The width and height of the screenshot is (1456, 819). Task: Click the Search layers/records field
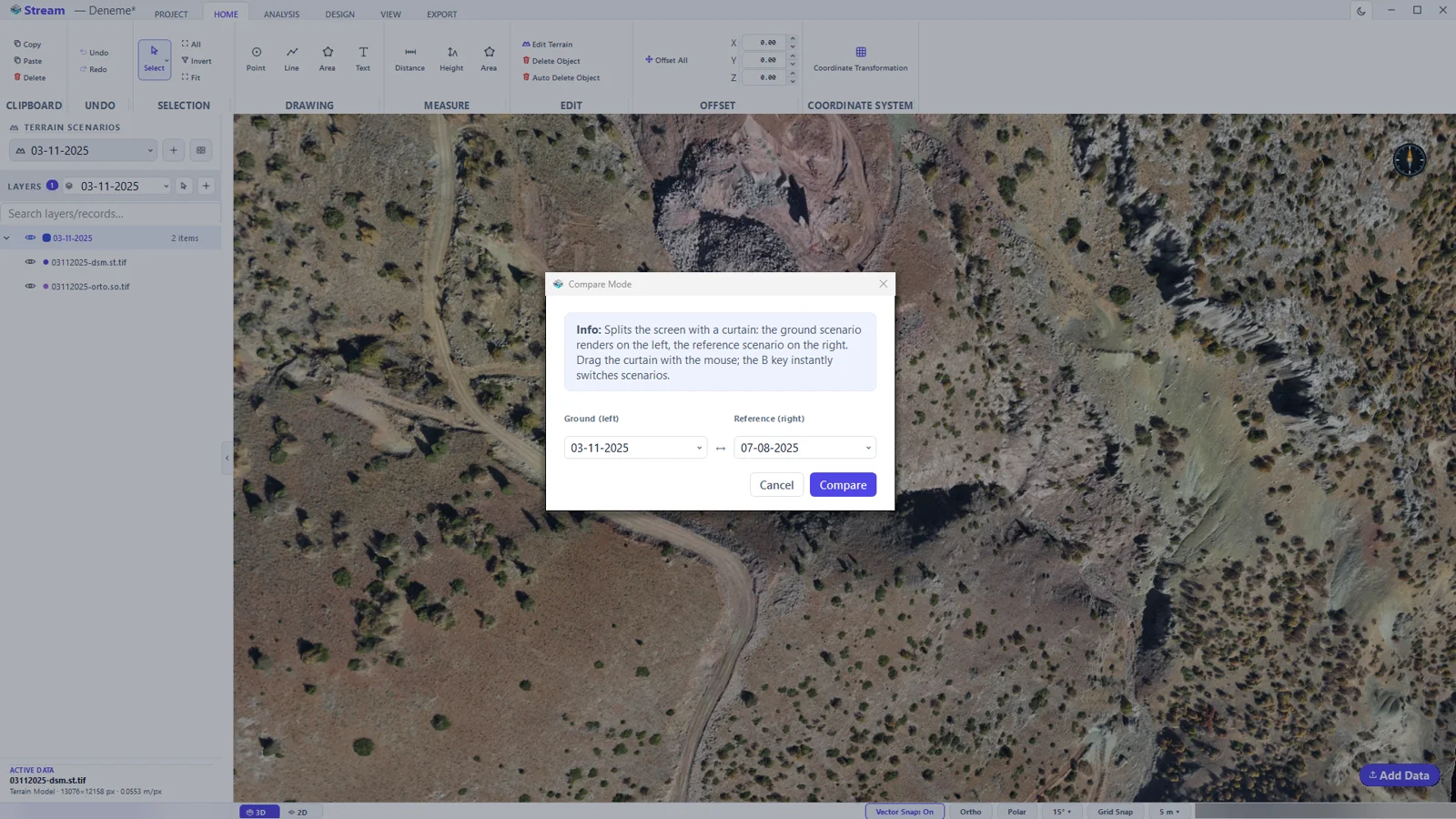(x=110, y=214)
